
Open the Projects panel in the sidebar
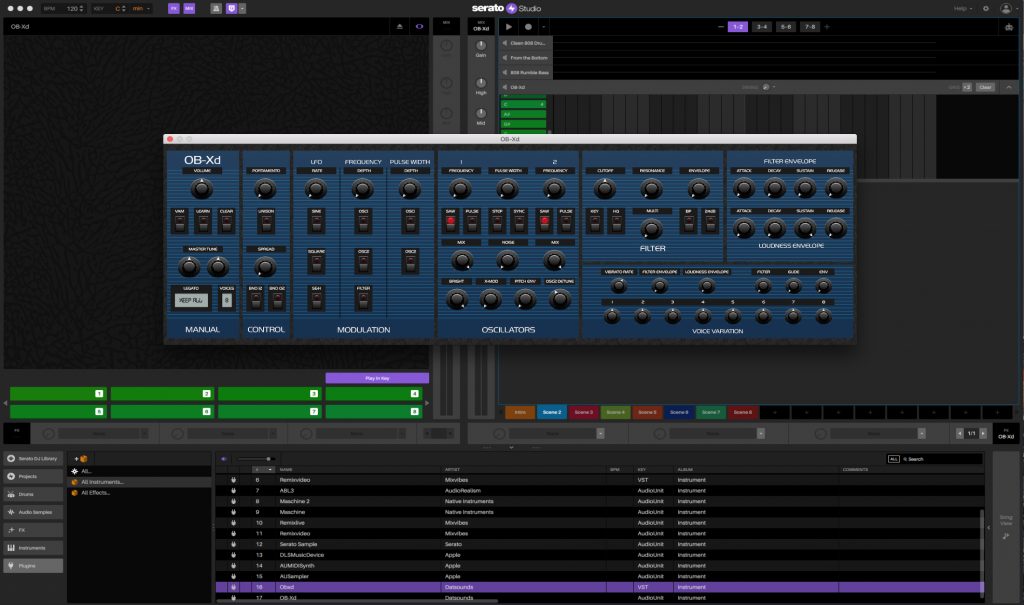click(x=30, y=476)
